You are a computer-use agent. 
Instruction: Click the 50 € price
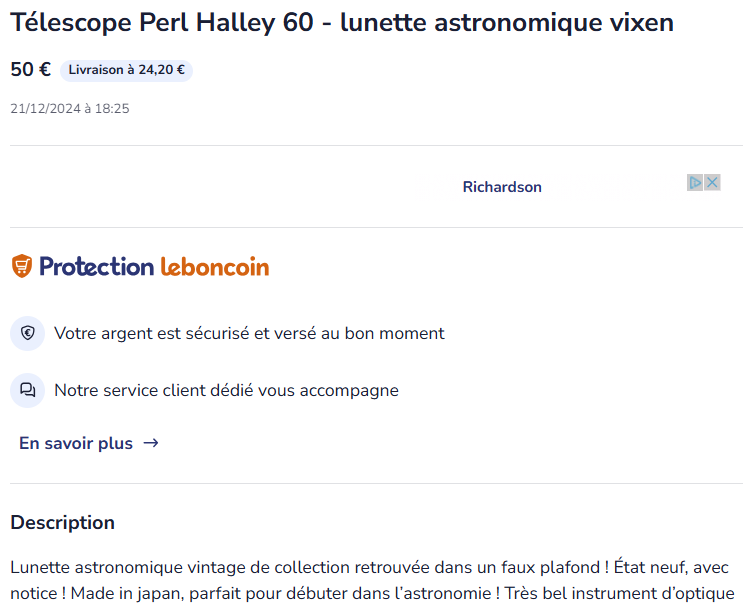coord(30,70)
